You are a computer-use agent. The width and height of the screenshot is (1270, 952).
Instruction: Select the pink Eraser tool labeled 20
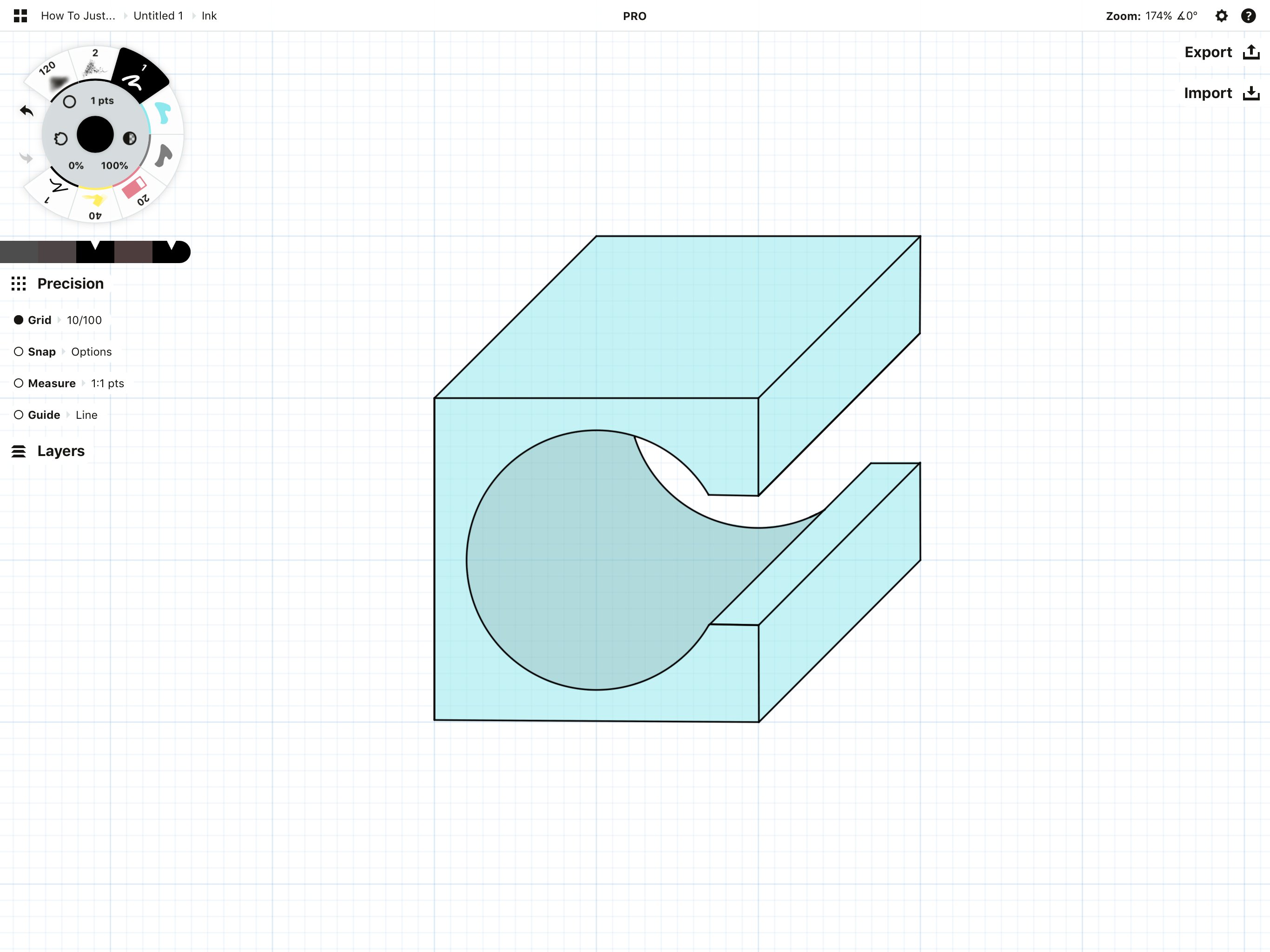[x=134, y=188]
